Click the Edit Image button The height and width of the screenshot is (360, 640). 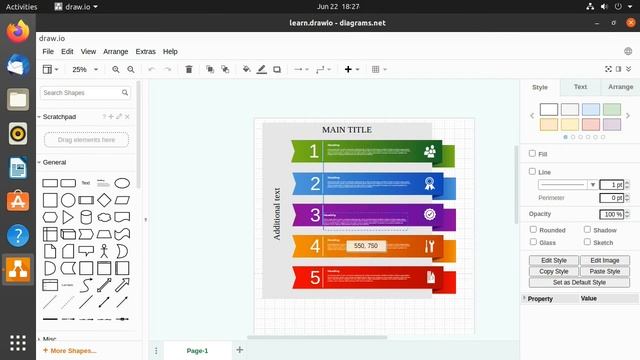click(x=604, y=260)
